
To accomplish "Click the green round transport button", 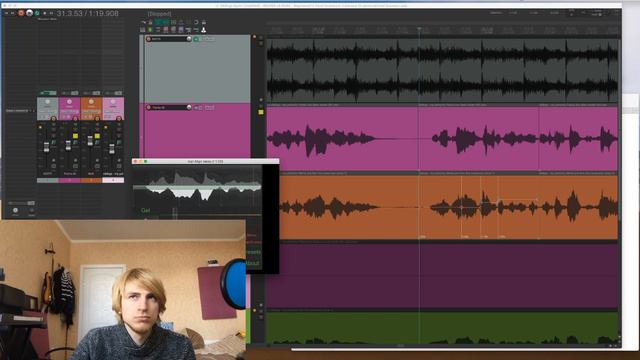I will click(37, 13).
